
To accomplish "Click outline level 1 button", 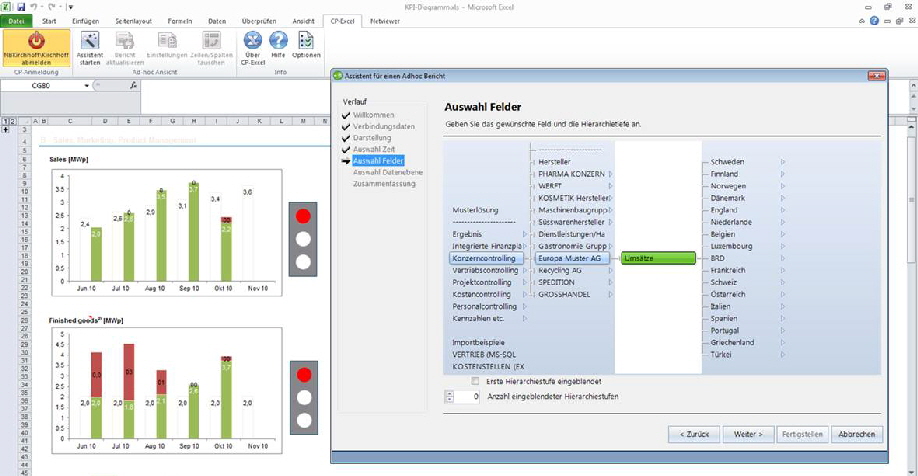I will pyautogui.click(x=6, y=121).
